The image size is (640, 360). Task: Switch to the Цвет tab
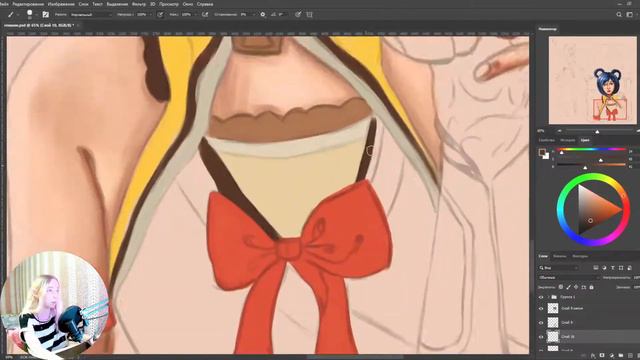tap(585, 140)
